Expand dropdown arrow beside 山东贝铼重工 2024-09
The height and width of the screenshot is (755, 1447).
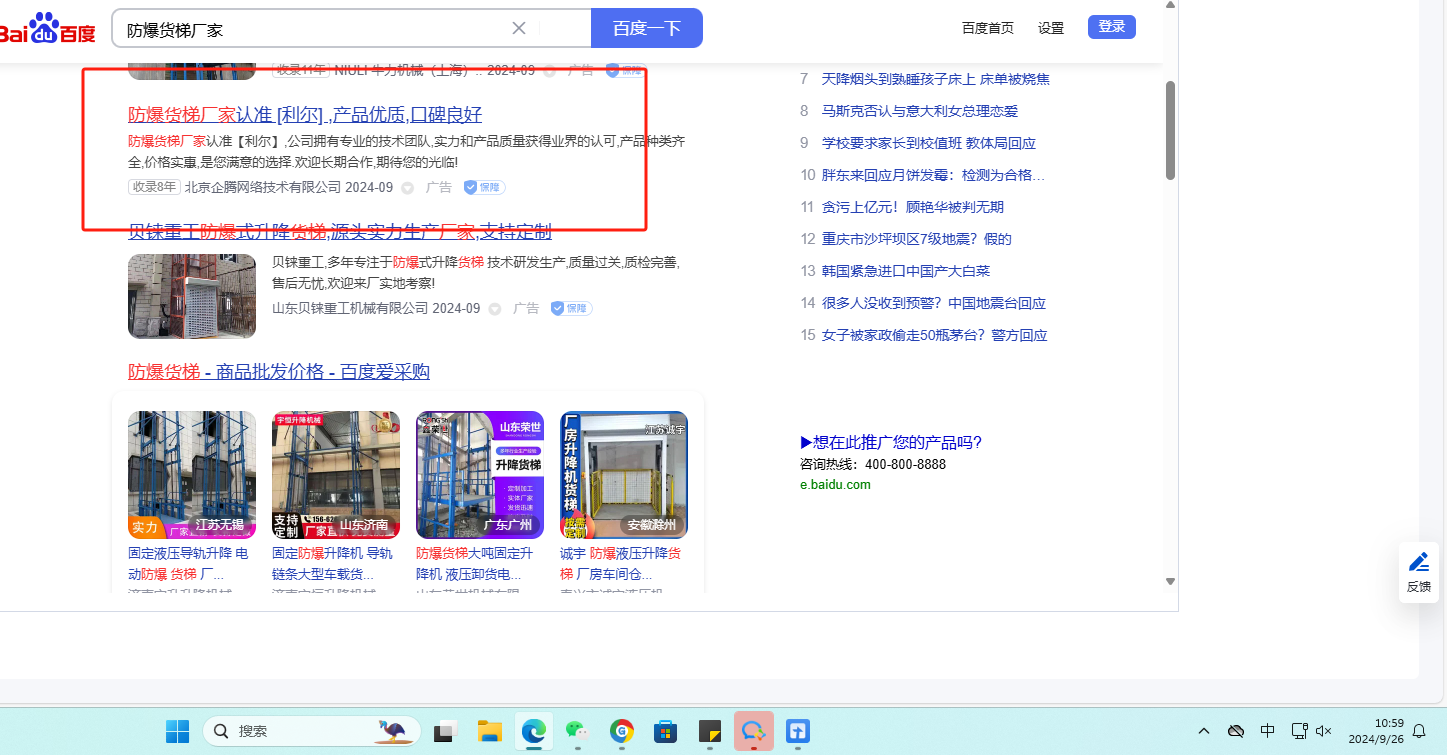coord(494,309)
